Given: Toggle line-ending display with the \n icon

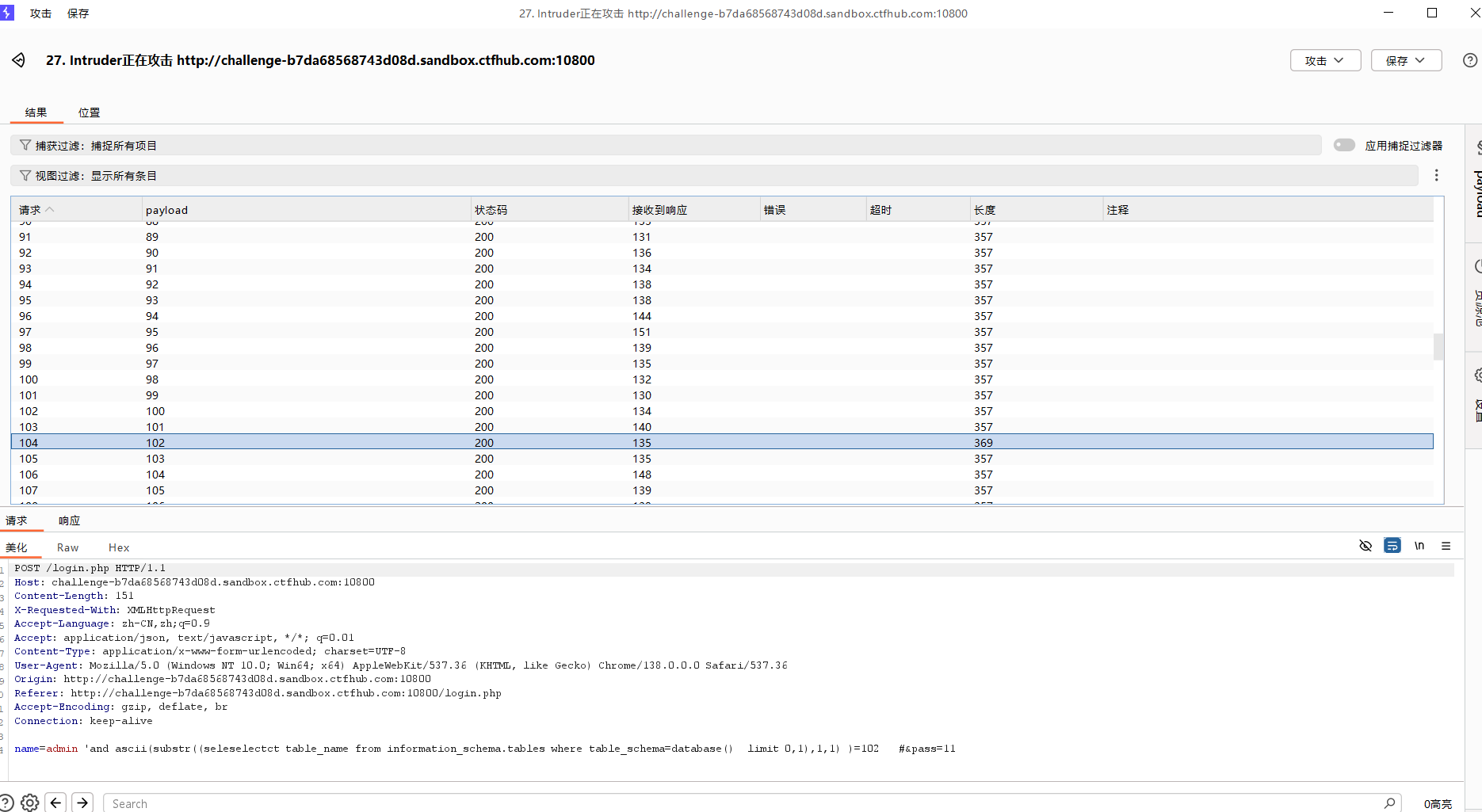Looking at the screenshot, I should pos(1419,546).
